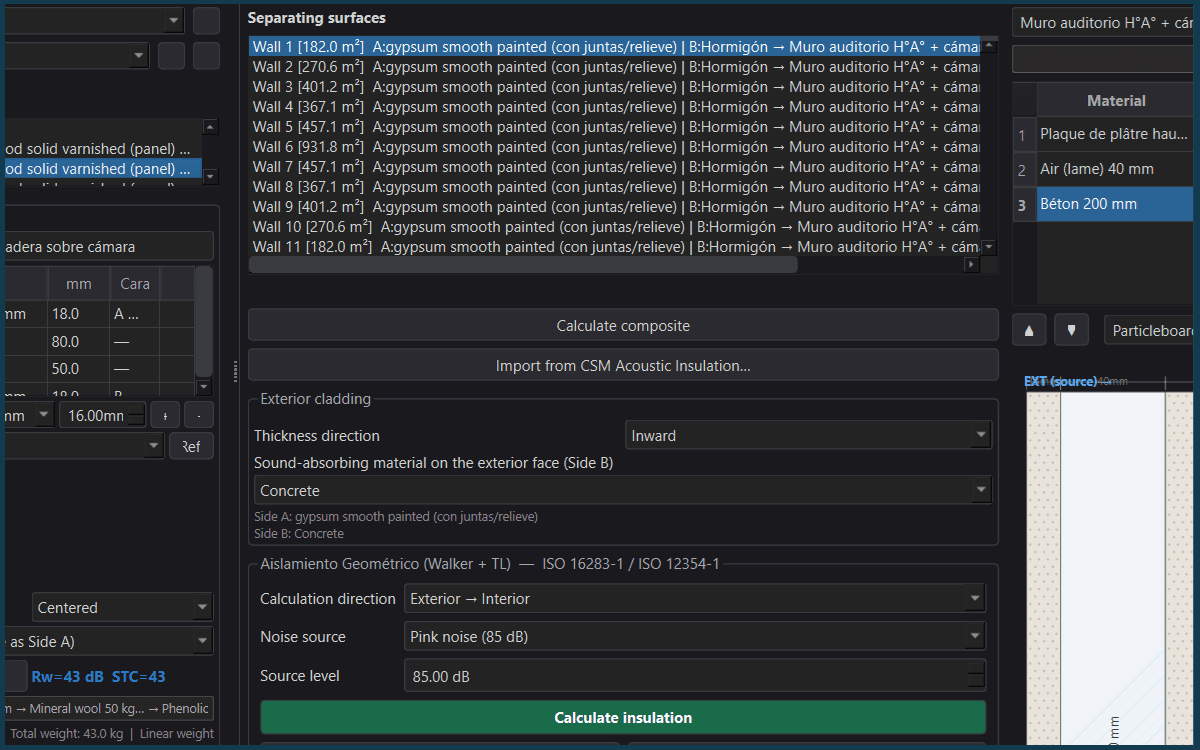Image resolution: width=1200 pixels, height=750 pixels.
Task: Increase the Source level with the spinner up arrow
Action: coord(976,669)
